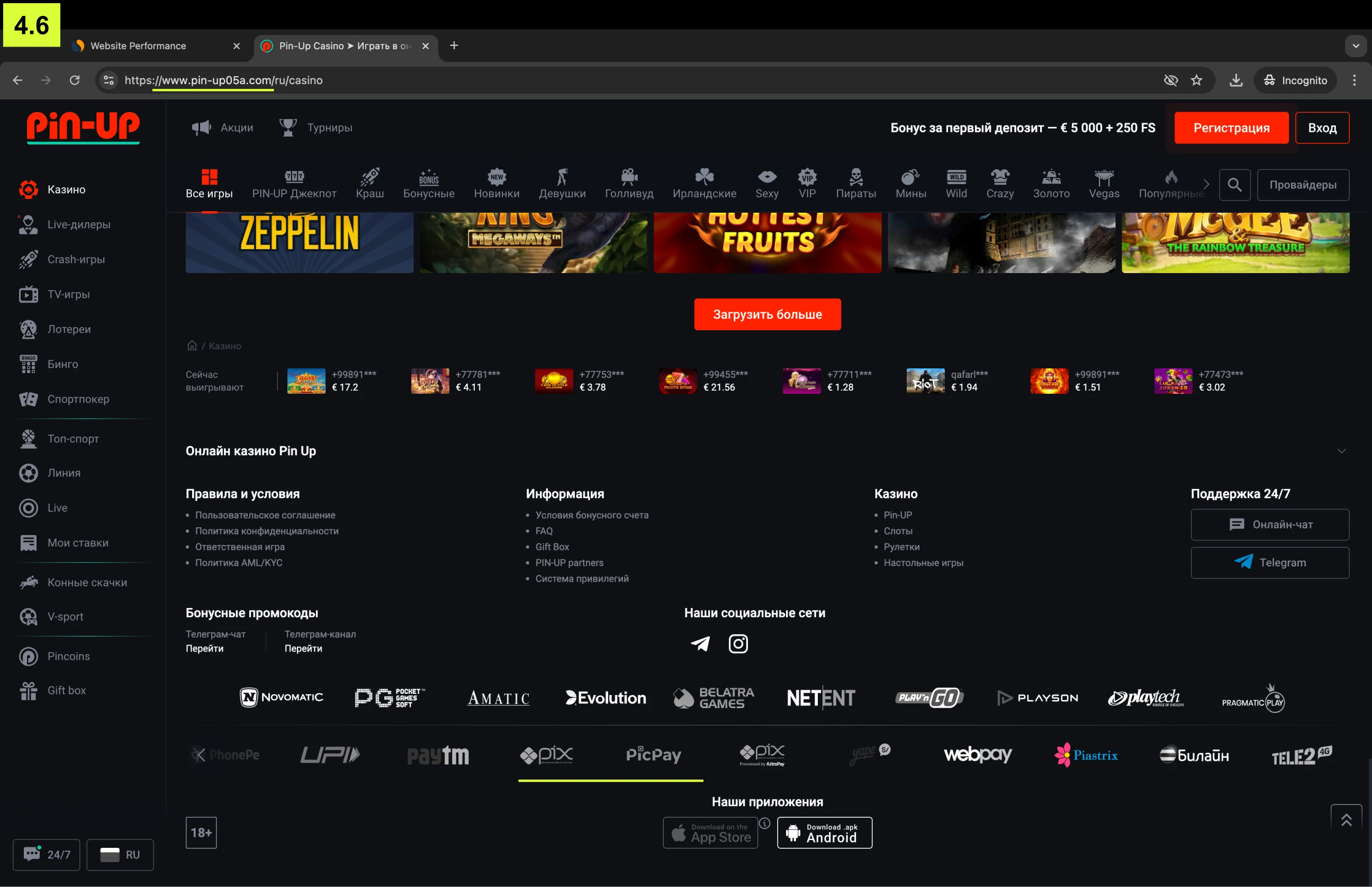Click the Telegram paper-plane social icon
The height and width of the screenshot is (887, 1372).
(x=700, y=644)
